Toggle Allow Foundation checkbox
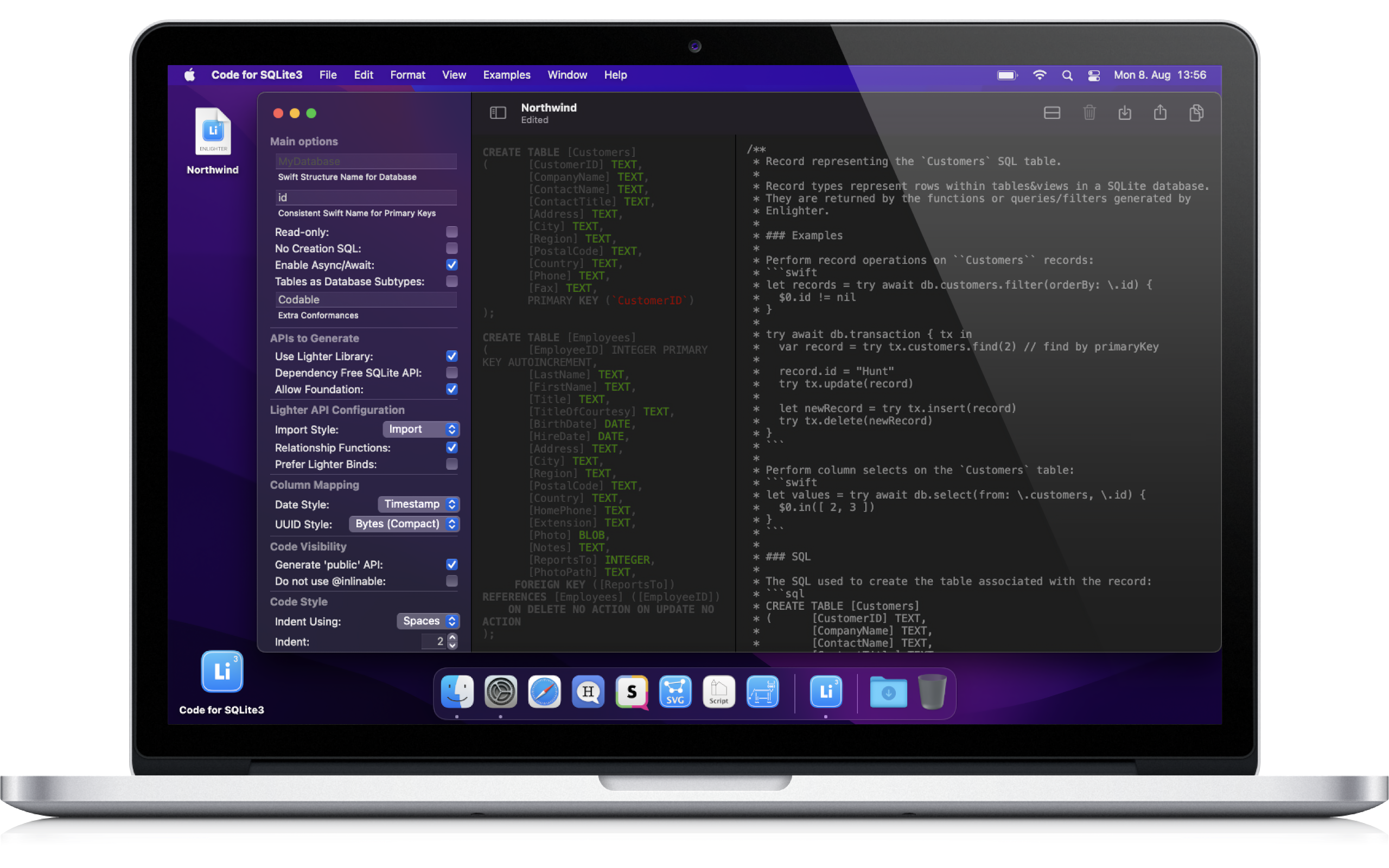This screenshot has height=868, width=1389. pos(452,389)
